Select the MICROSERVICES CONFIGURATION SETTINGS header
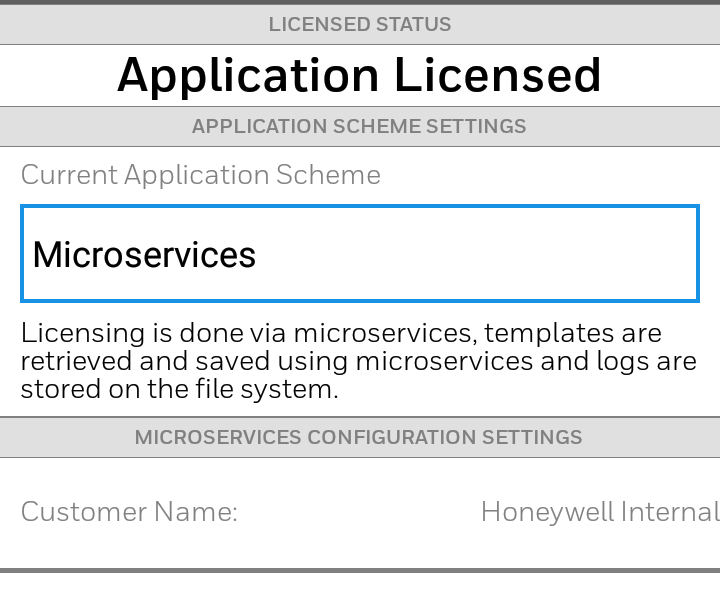 359,438
